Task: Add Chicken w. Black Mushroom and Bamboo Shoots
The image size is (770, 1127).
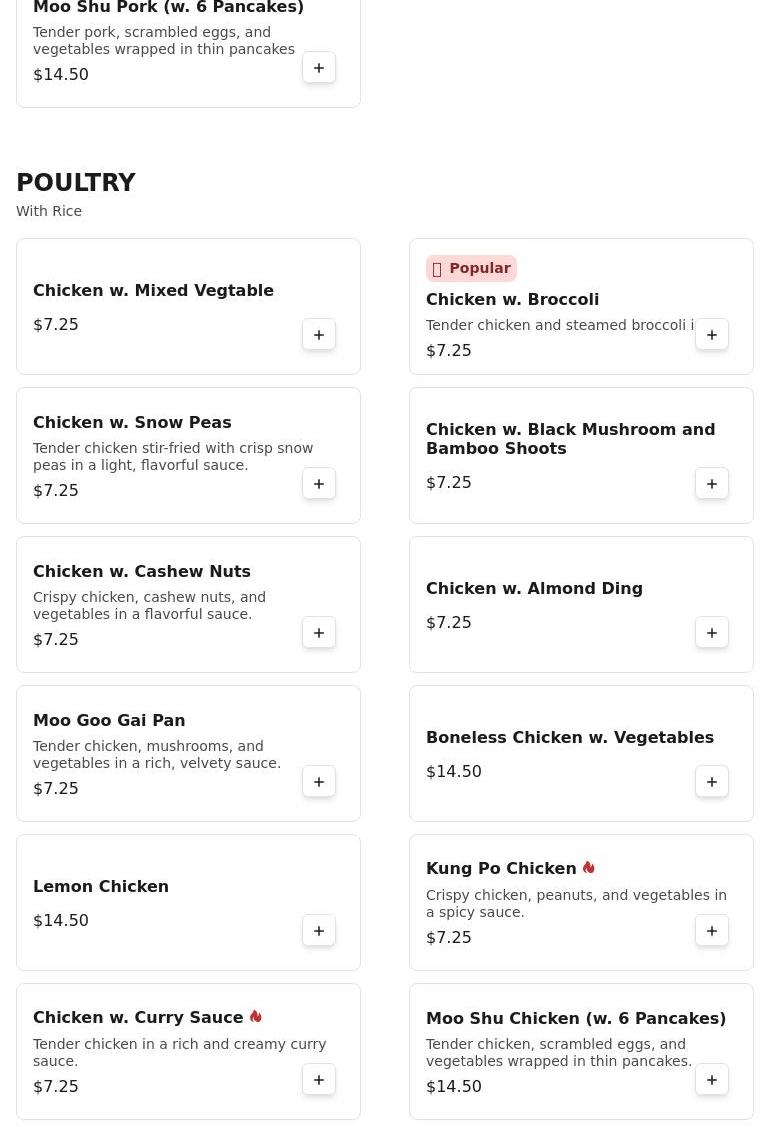Action: pyautogui.click(x=712, y=484)
